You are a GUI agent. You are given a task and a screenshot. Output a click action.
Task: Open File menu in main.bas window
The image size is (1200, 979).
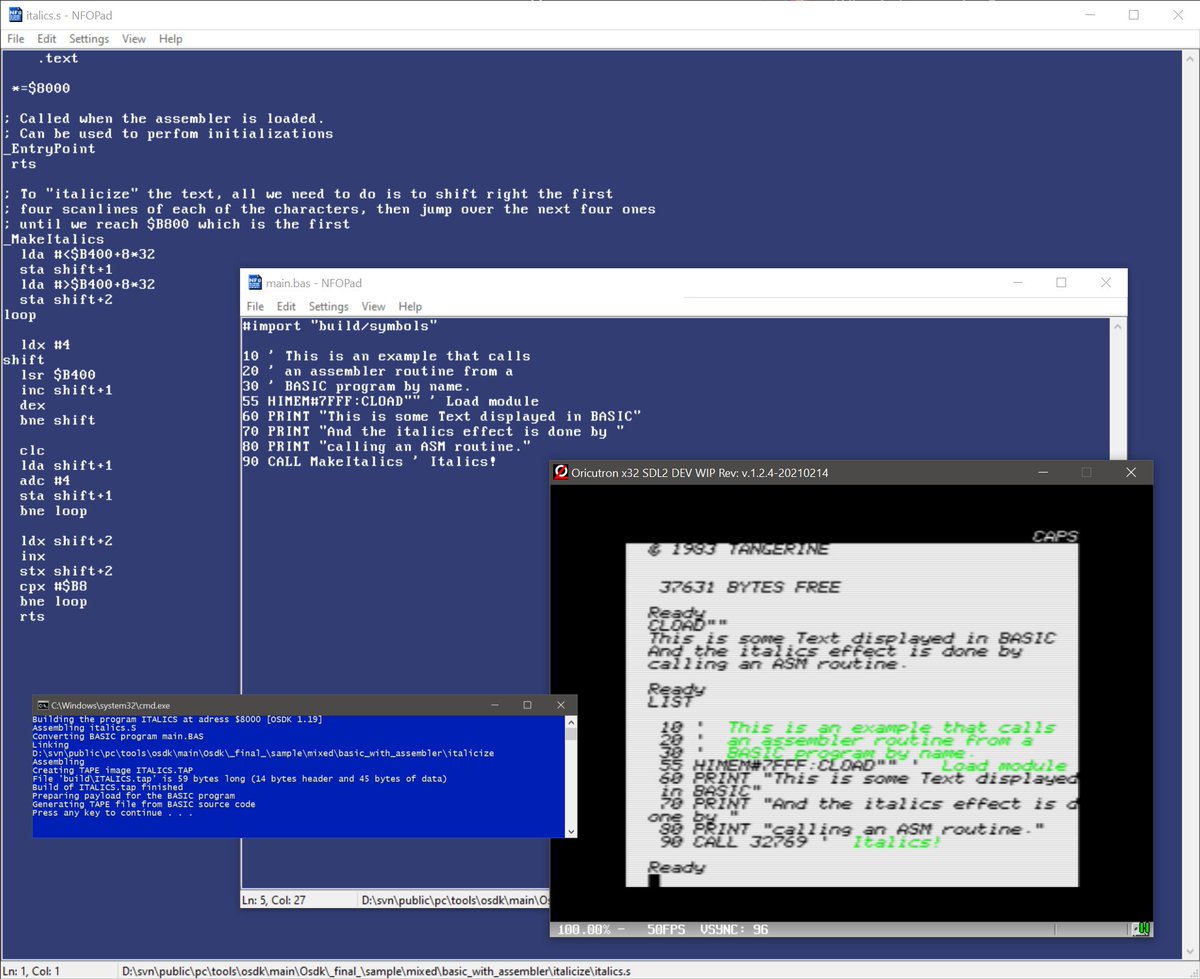point(255,307)
